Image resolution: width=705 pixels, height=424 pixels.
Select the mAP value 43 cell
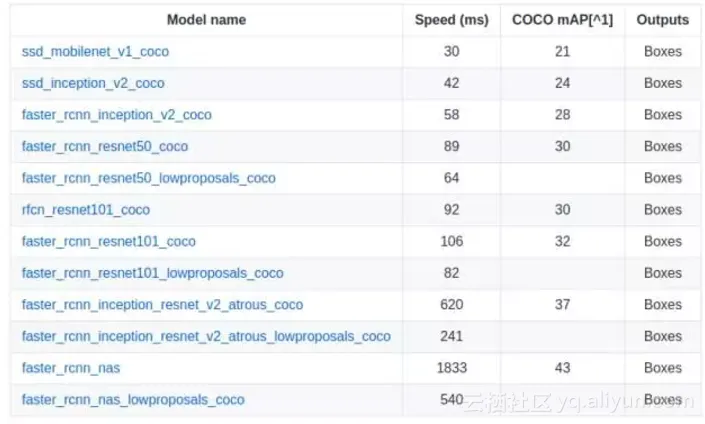point(562,368)
